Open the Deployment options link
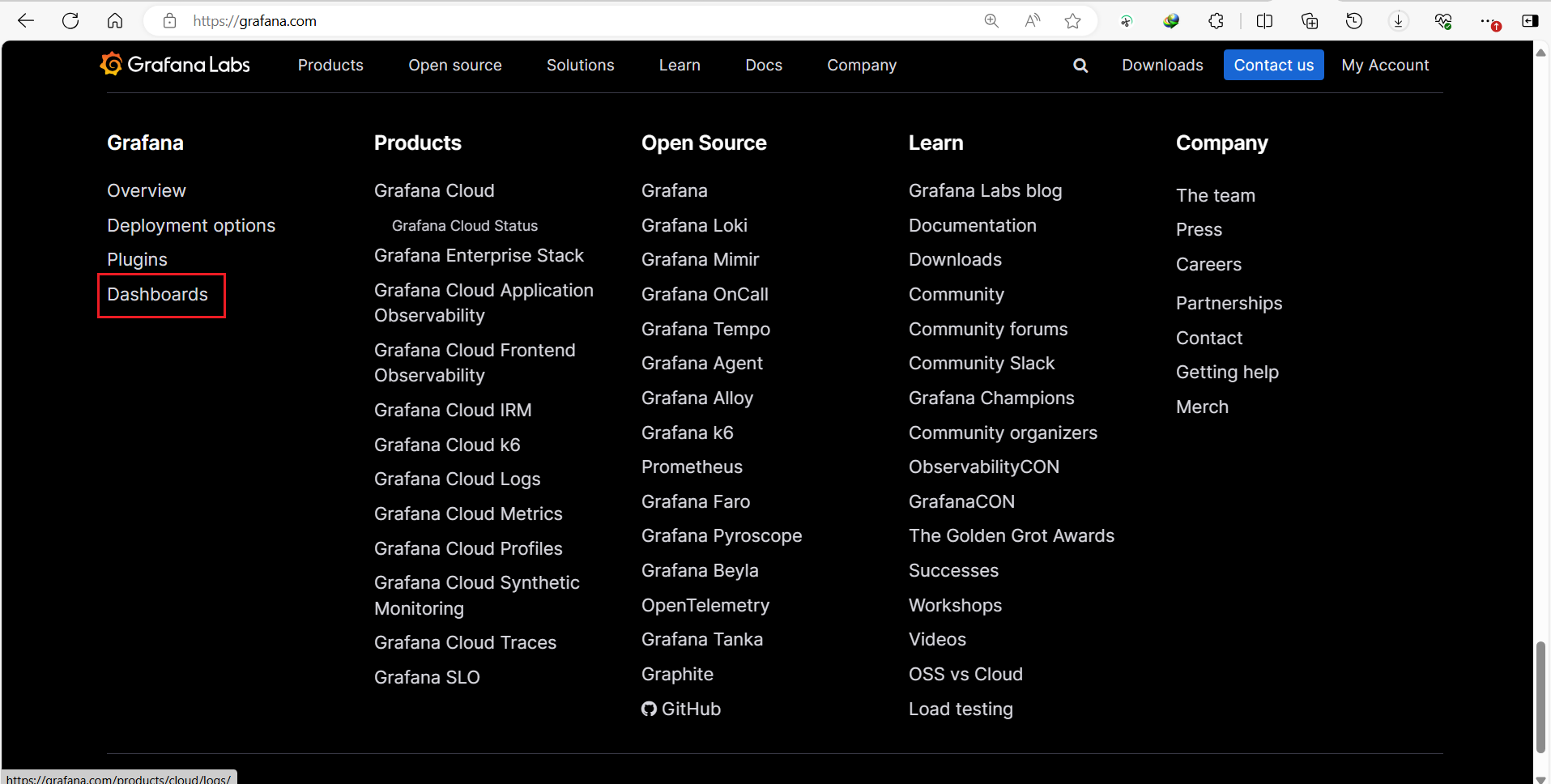Viewport: 1551px width, 784px height. [x=191, y=225]
